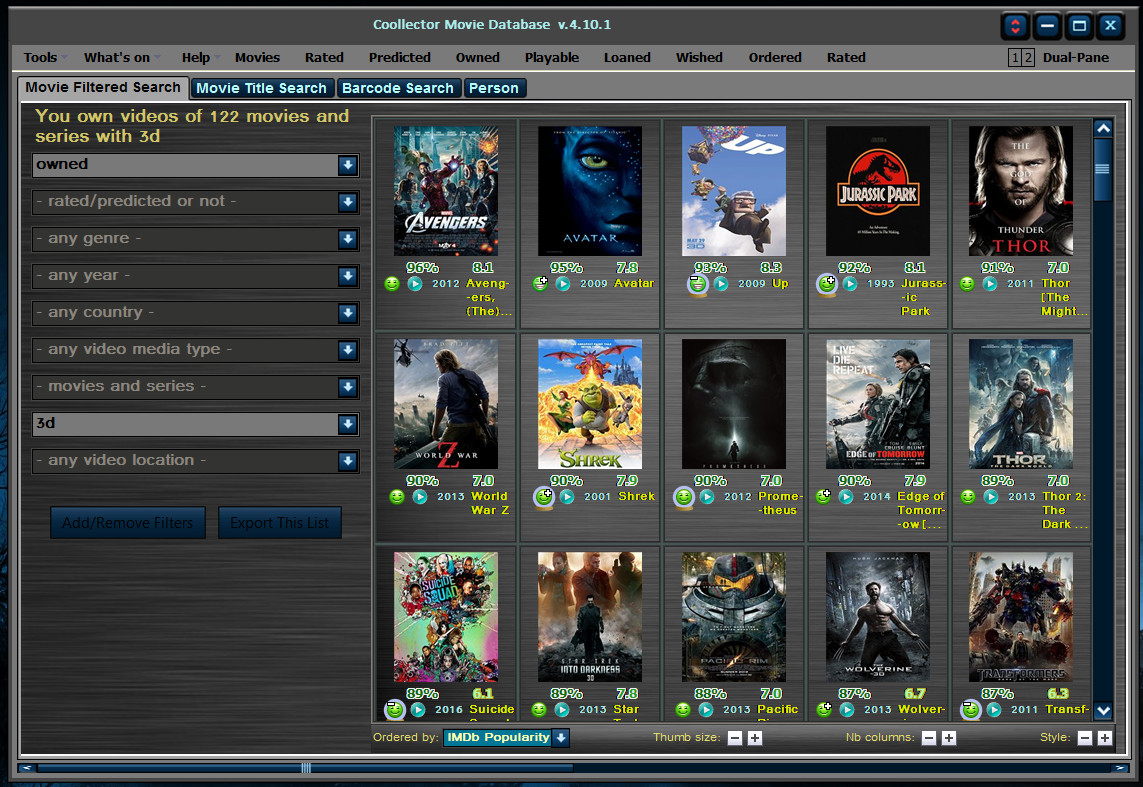The image size is (1143, 787).
Task: Open the any video media type dropdown
Action: pos(348,351)
